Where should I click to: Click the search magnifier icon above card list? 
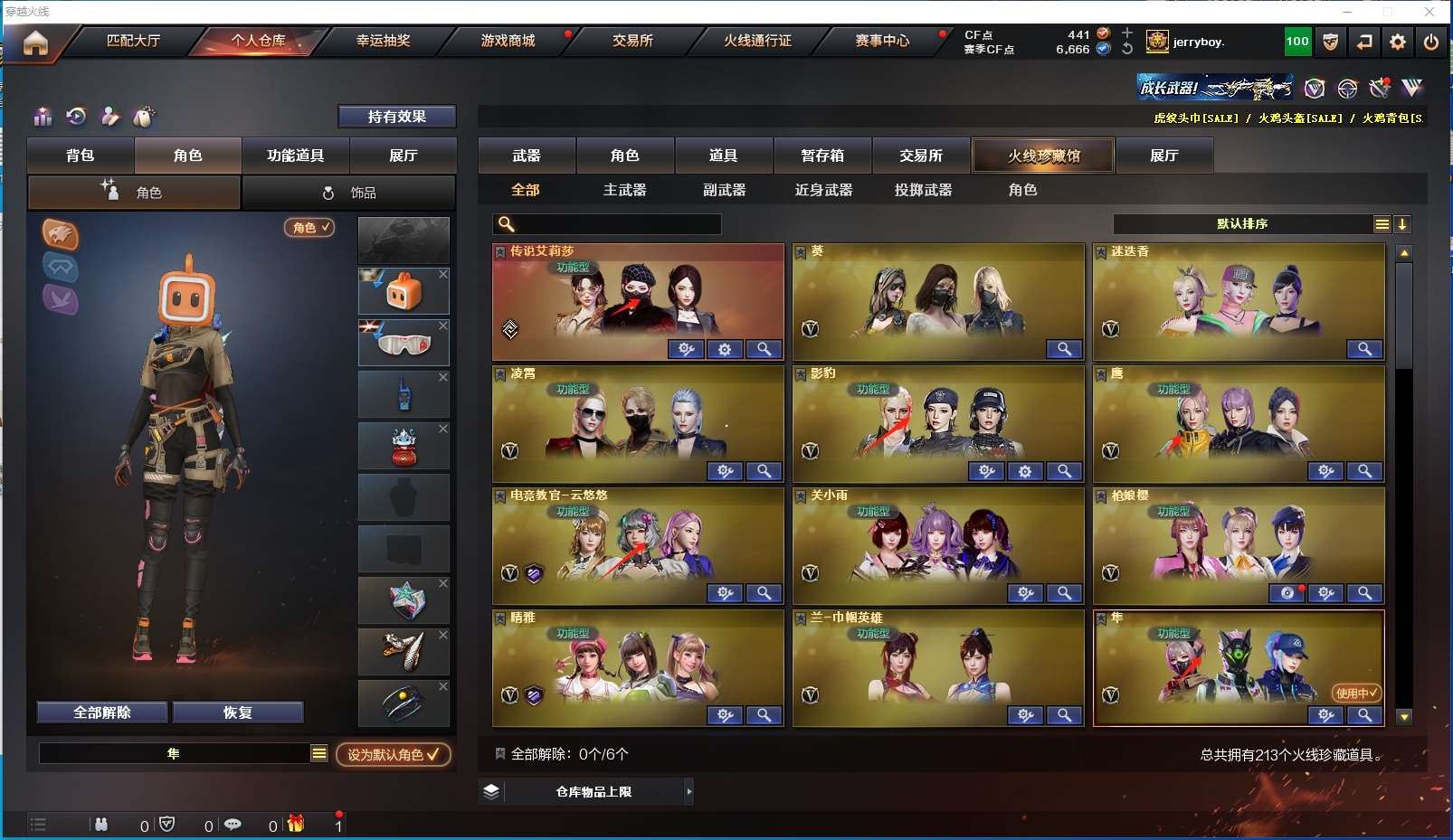click(507, 223)
